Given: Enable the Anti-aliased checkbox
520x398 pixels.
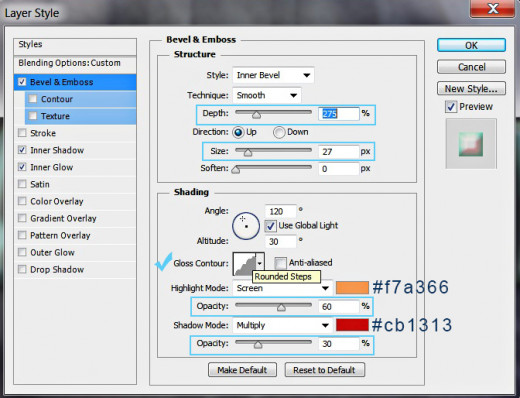Looking at the screenshot, I should click(280, 263).
